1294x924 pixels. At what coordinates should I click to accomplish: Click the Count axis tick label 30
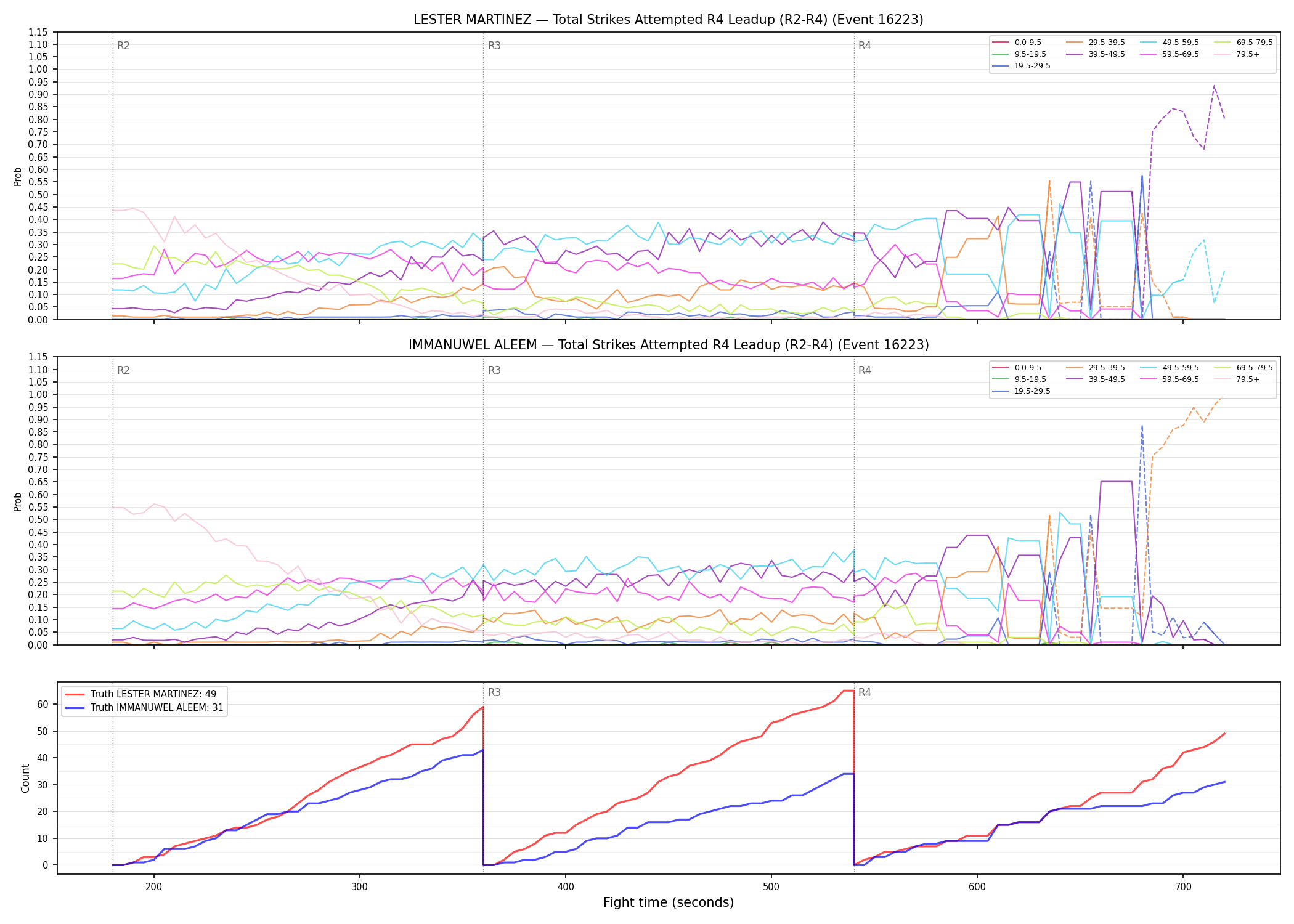pyautogui.click(x=42, y=785)
